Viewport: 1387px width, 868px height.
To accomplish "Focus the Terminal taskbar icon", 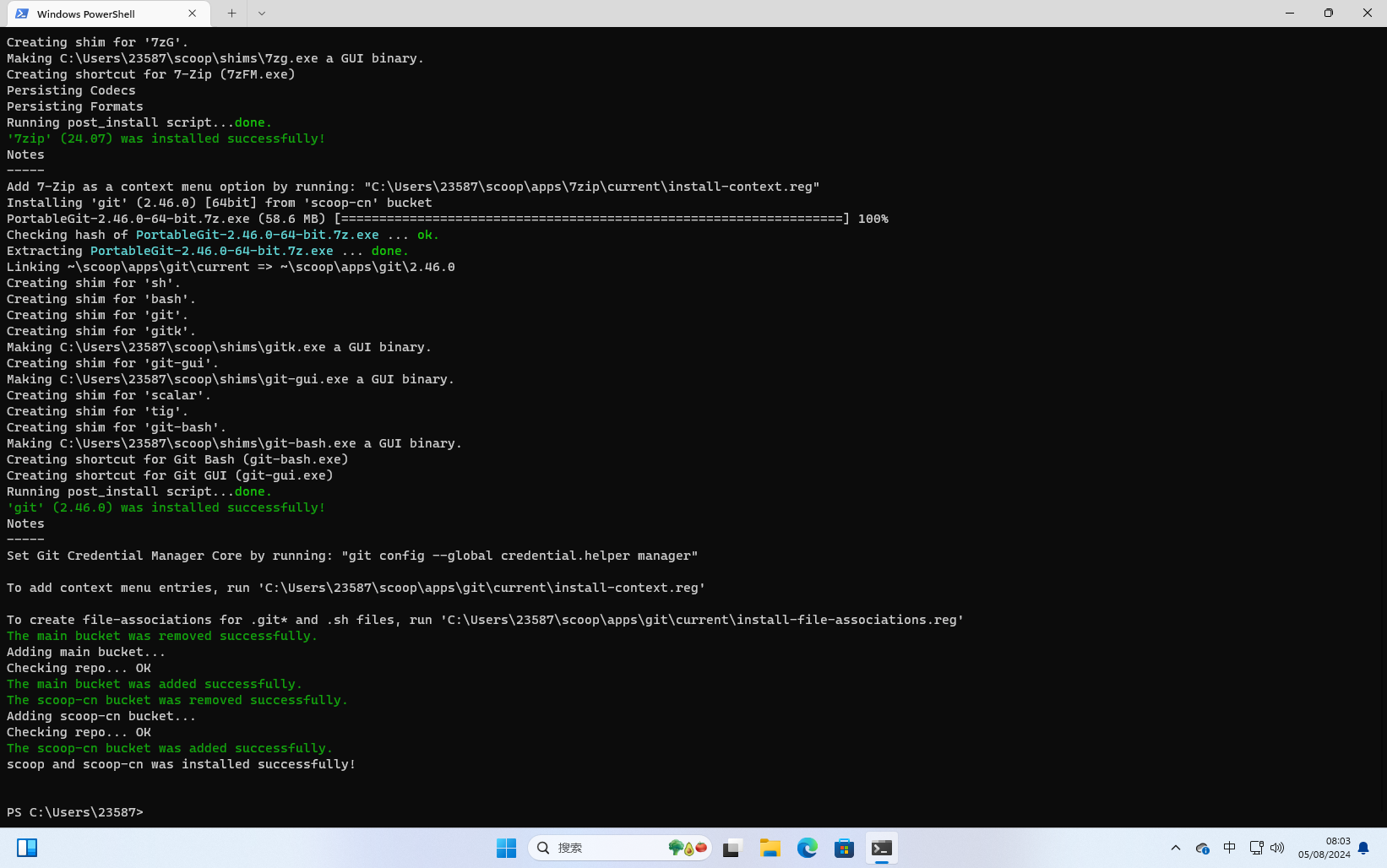I will (882, 848).
